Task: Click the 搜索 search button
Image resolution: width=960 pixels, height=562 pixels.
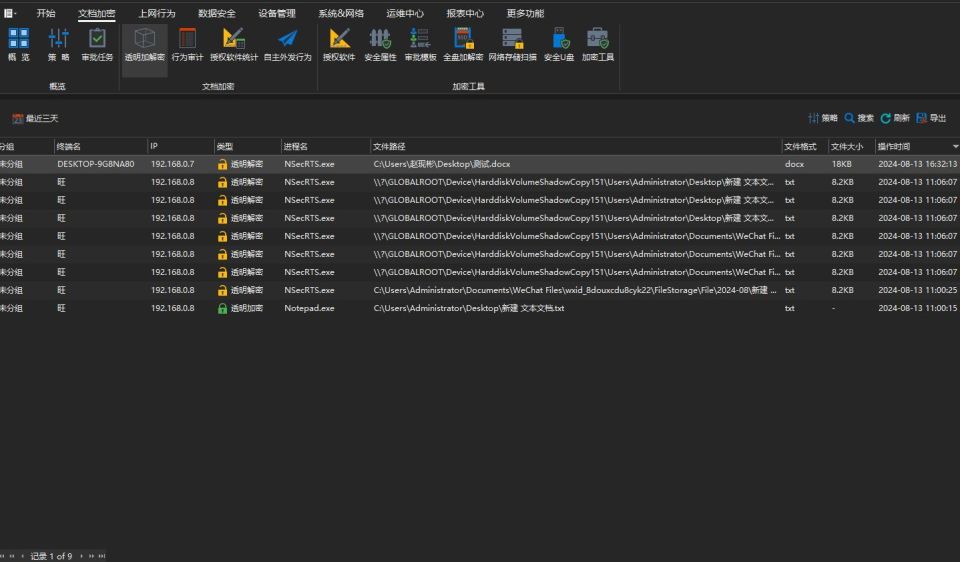Action: click(x=859, y=118)
